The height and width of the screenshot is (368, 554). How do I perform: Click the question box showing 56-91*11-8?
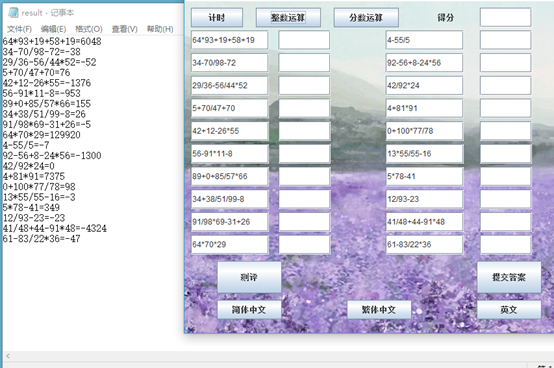click(x=230, y=154)
